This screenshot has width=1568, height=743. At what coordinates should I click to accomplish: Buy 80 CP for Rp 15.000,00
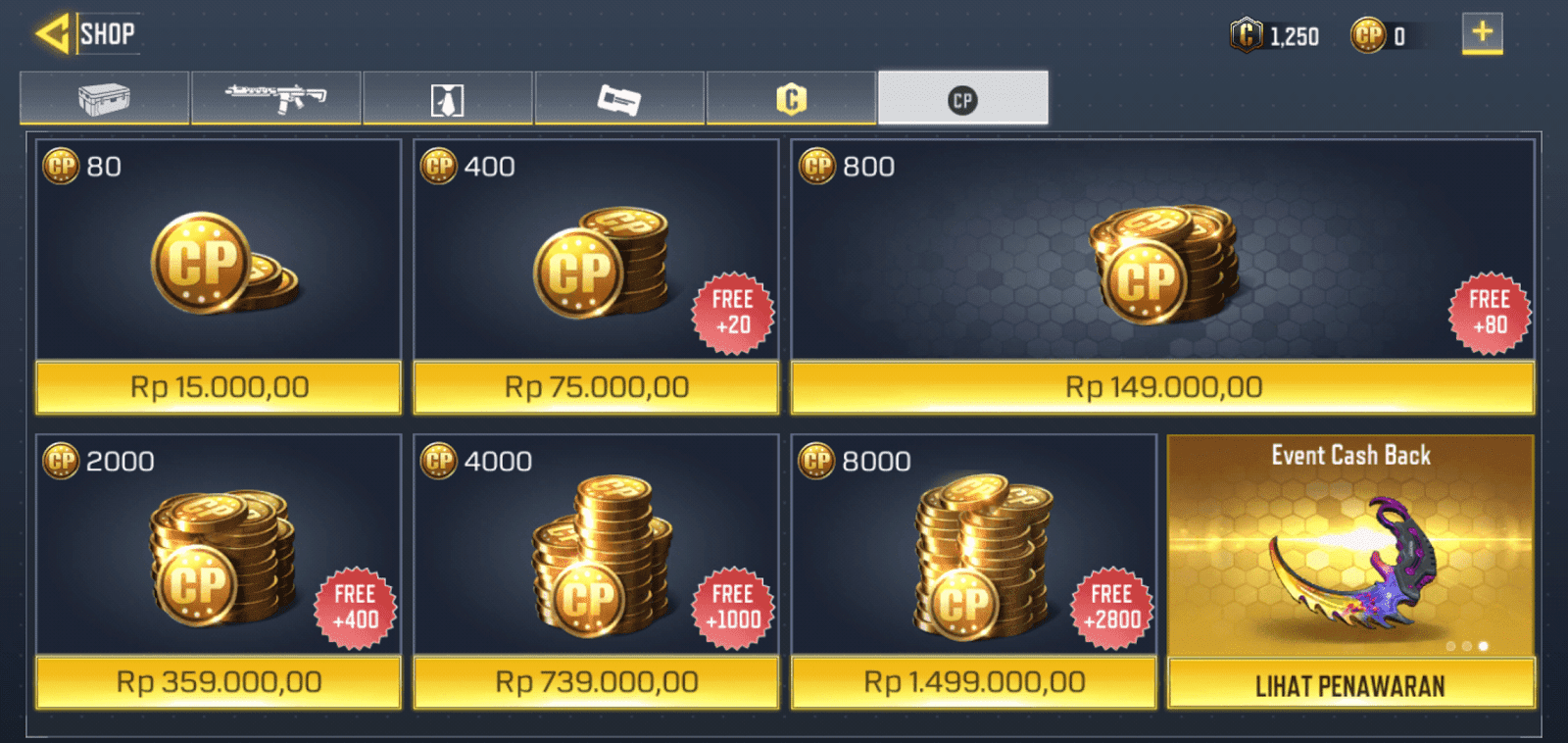click(219, 387)
